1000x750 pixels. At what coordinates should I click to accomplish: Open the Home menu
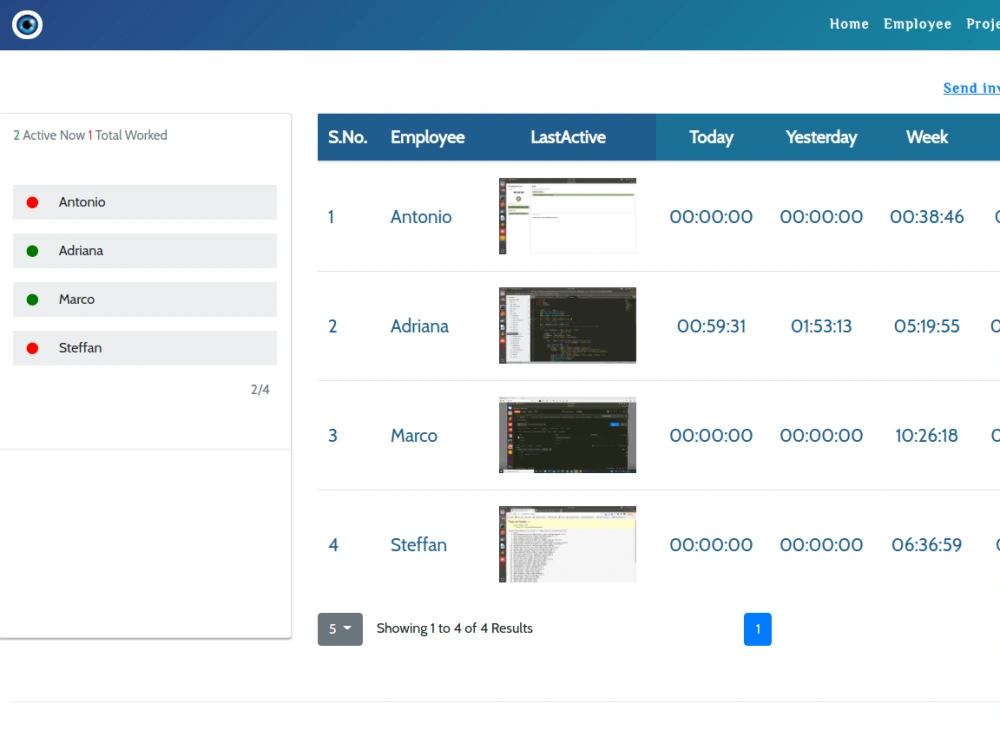[849, 24]
